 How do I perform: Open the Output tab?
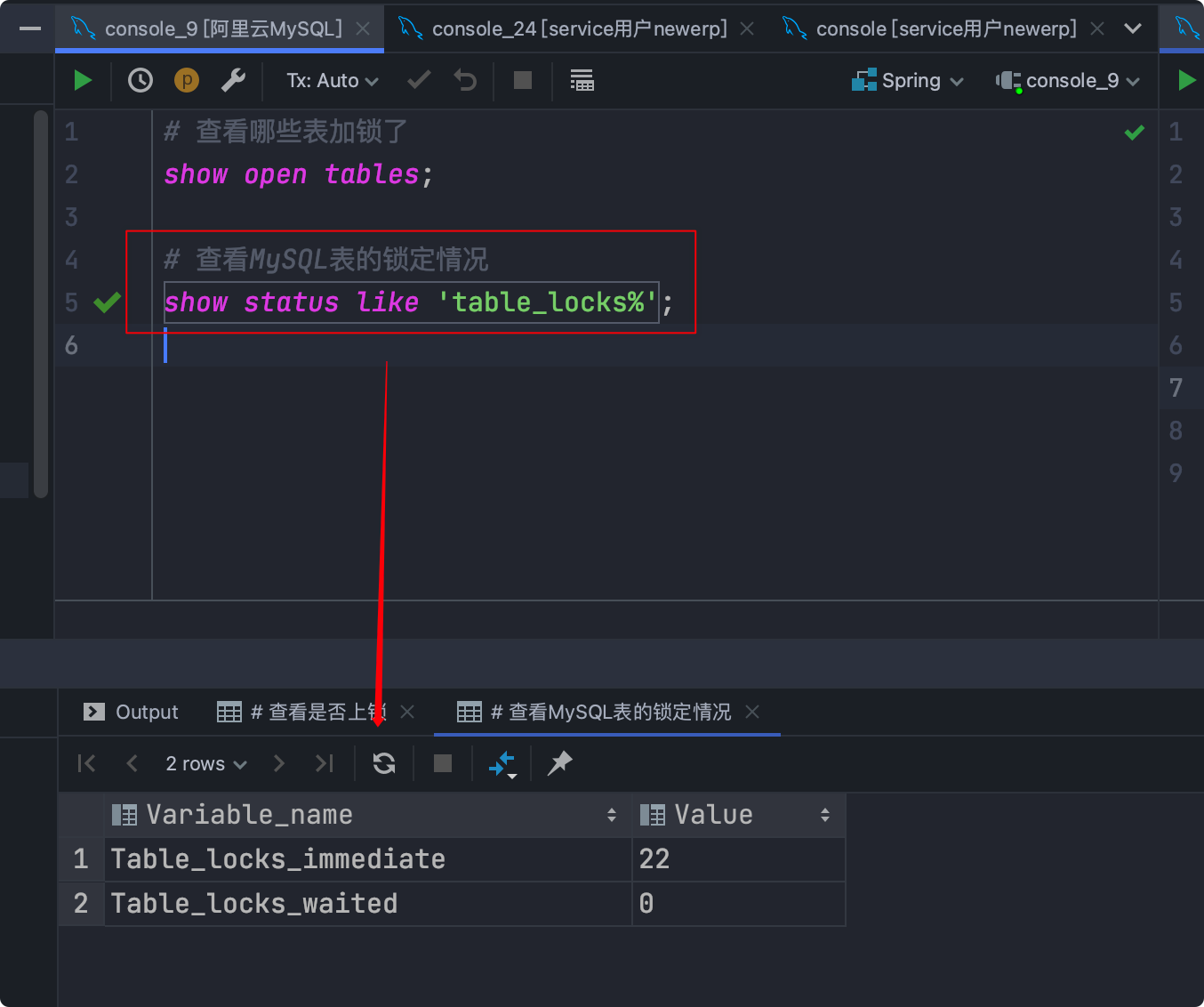tap(131, 712)
